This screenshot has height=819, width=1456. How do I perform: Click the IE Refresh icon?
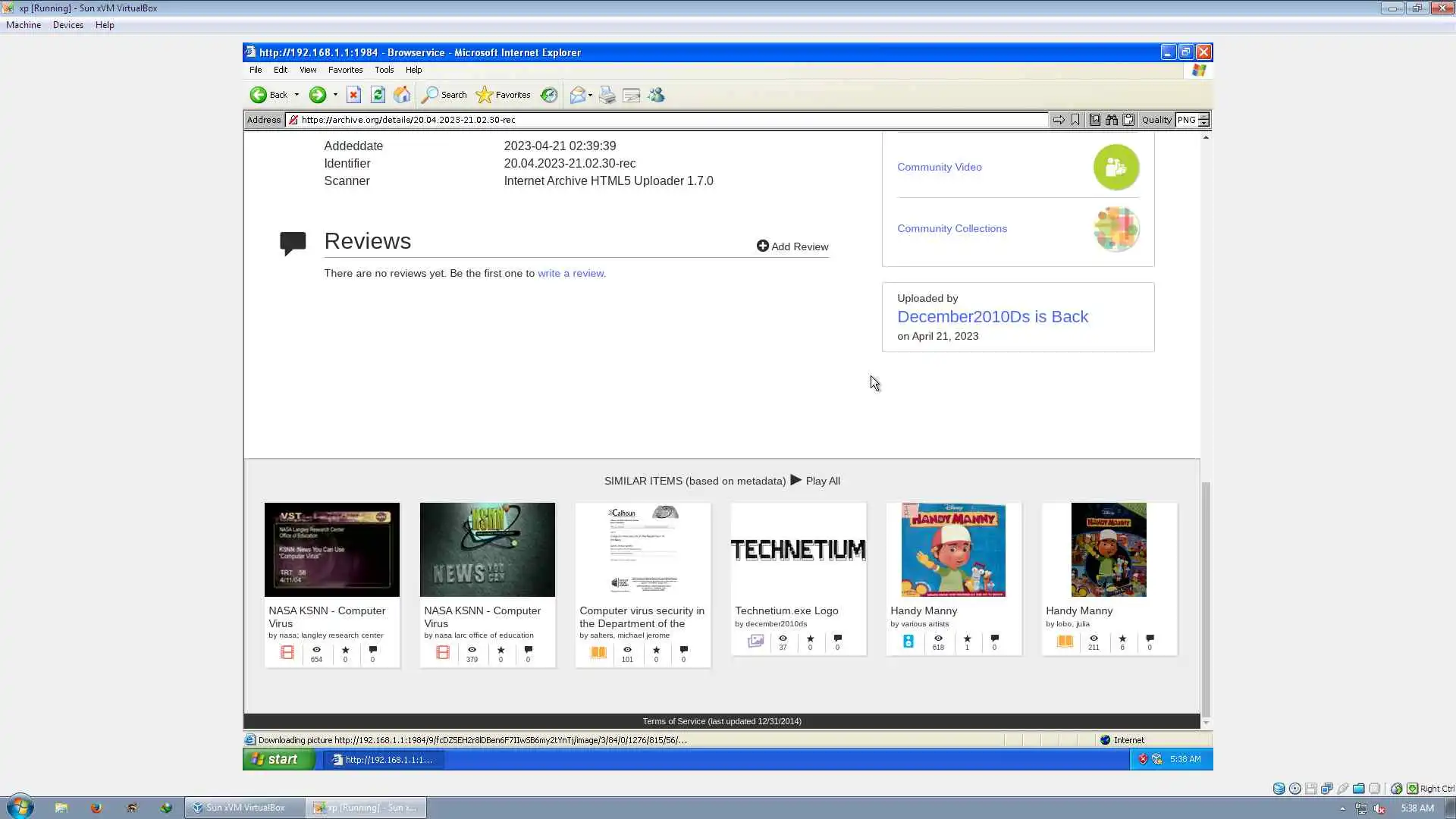point(378,95)
